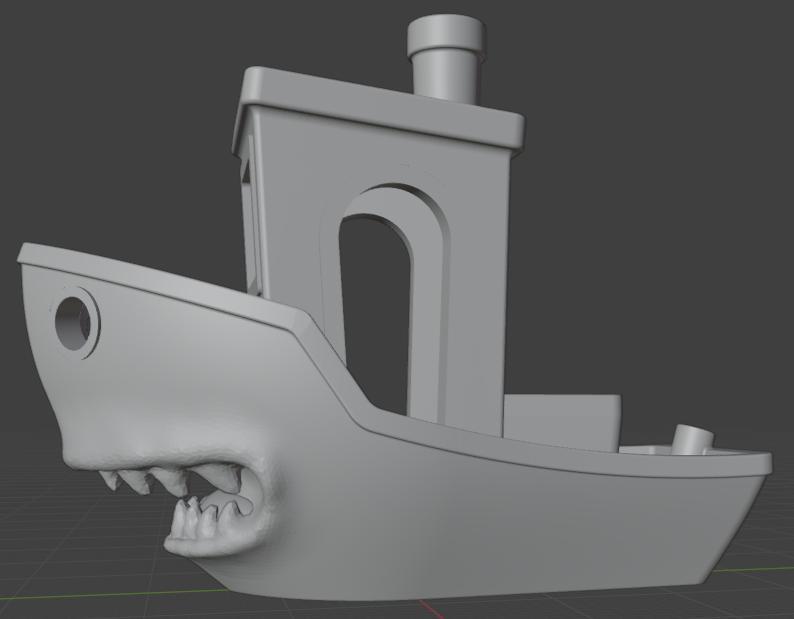Image resolution: width=794 pixels, height=619 pixels.
Task: Click the small cylinder on the stern deck
Action: pos(693,439)
